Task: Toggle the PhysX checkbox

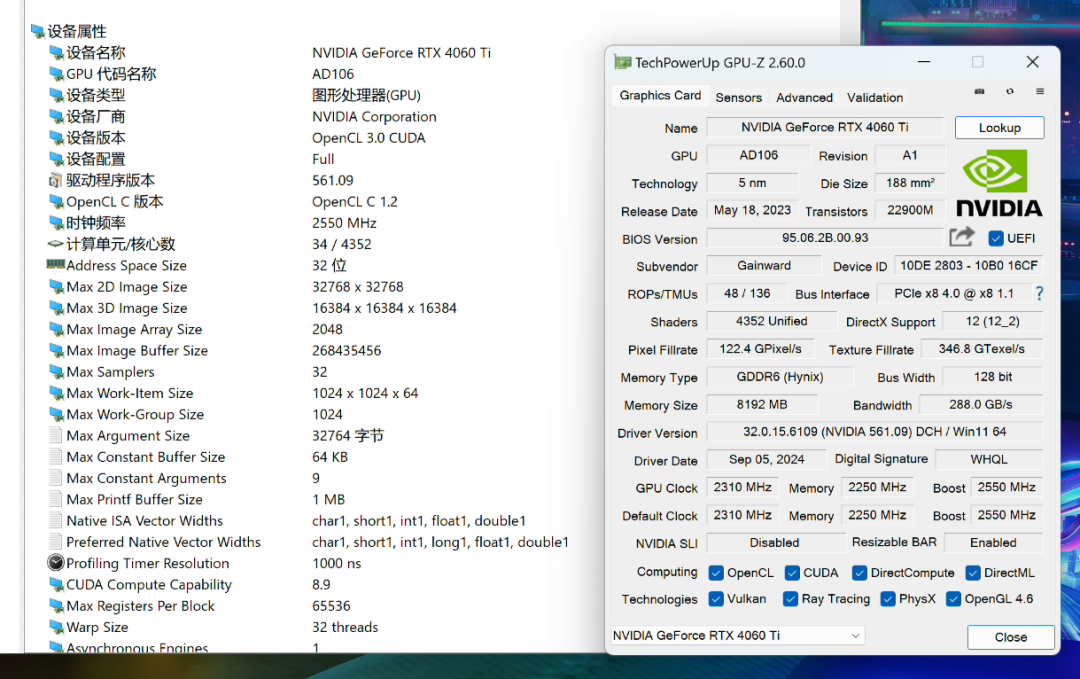Action: point(889,599)
